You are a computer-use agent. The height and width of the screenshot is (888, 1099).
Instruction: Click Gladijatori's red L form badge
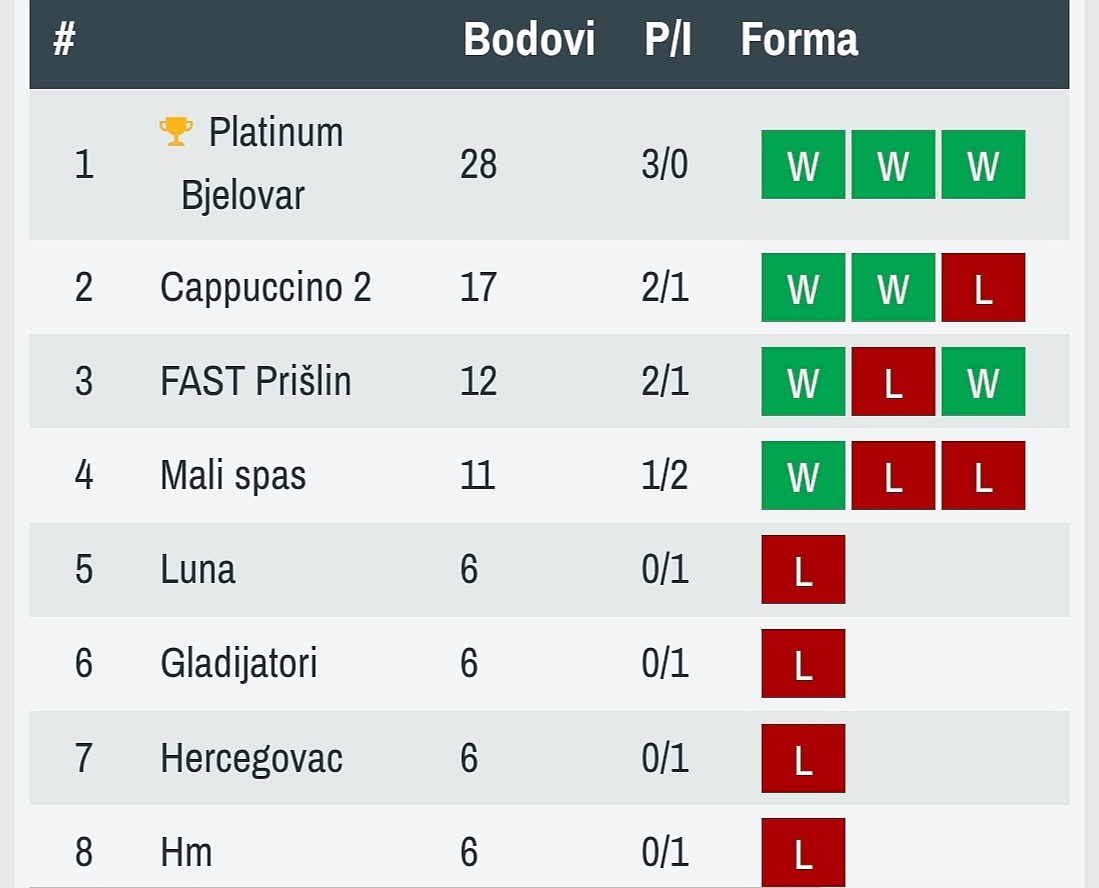point(803,663)
